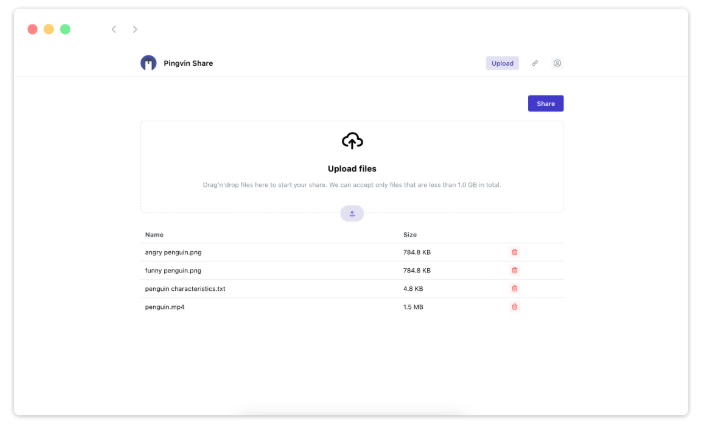This screenshot has width=707, height=430.
Task: Click the cloud upload icon
Action: (x=352, y=141)
